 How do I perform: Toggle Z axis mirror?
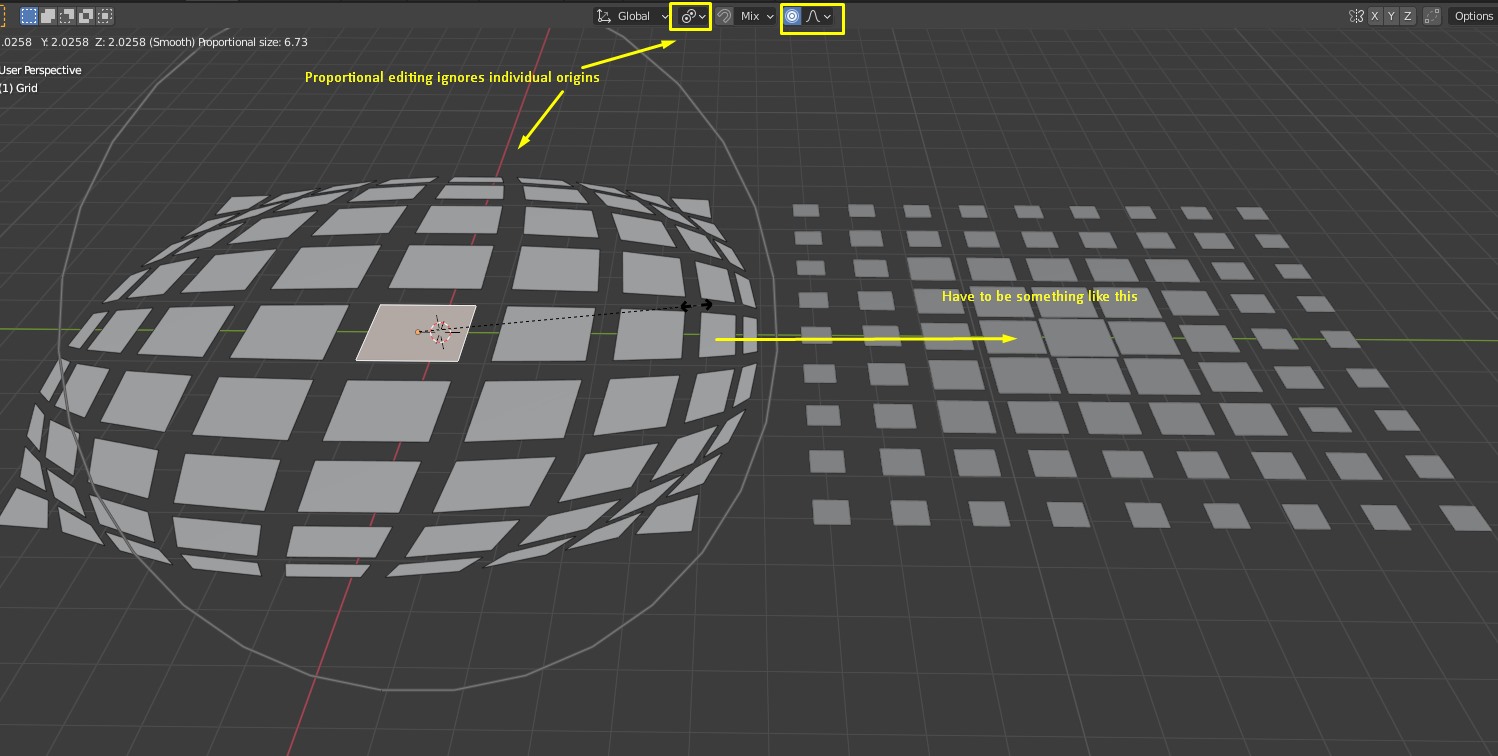coord(1407,16)
